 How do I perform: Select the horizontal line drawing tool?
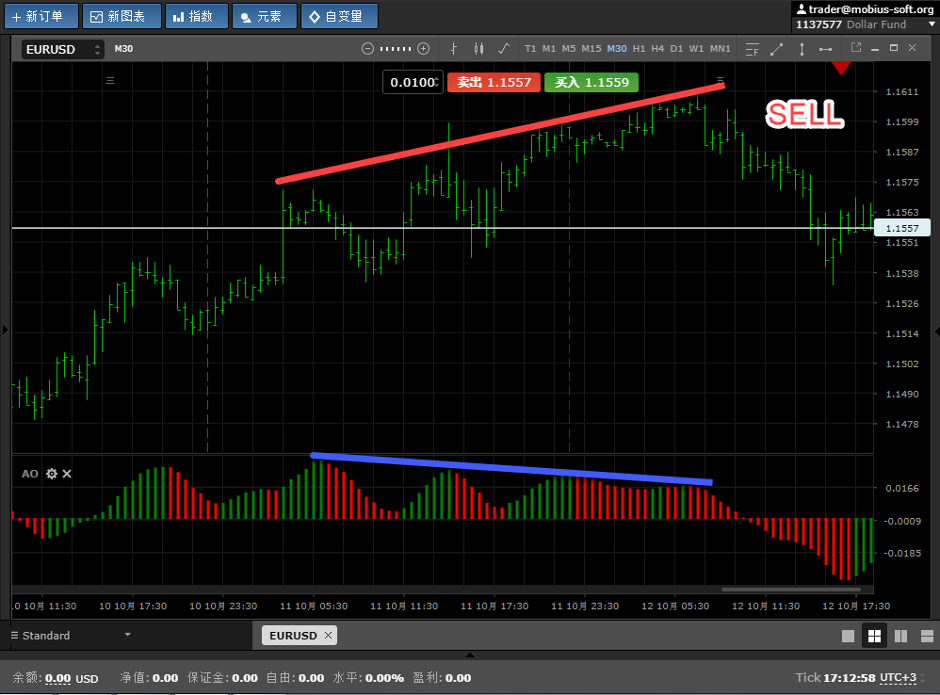(825, 49)
